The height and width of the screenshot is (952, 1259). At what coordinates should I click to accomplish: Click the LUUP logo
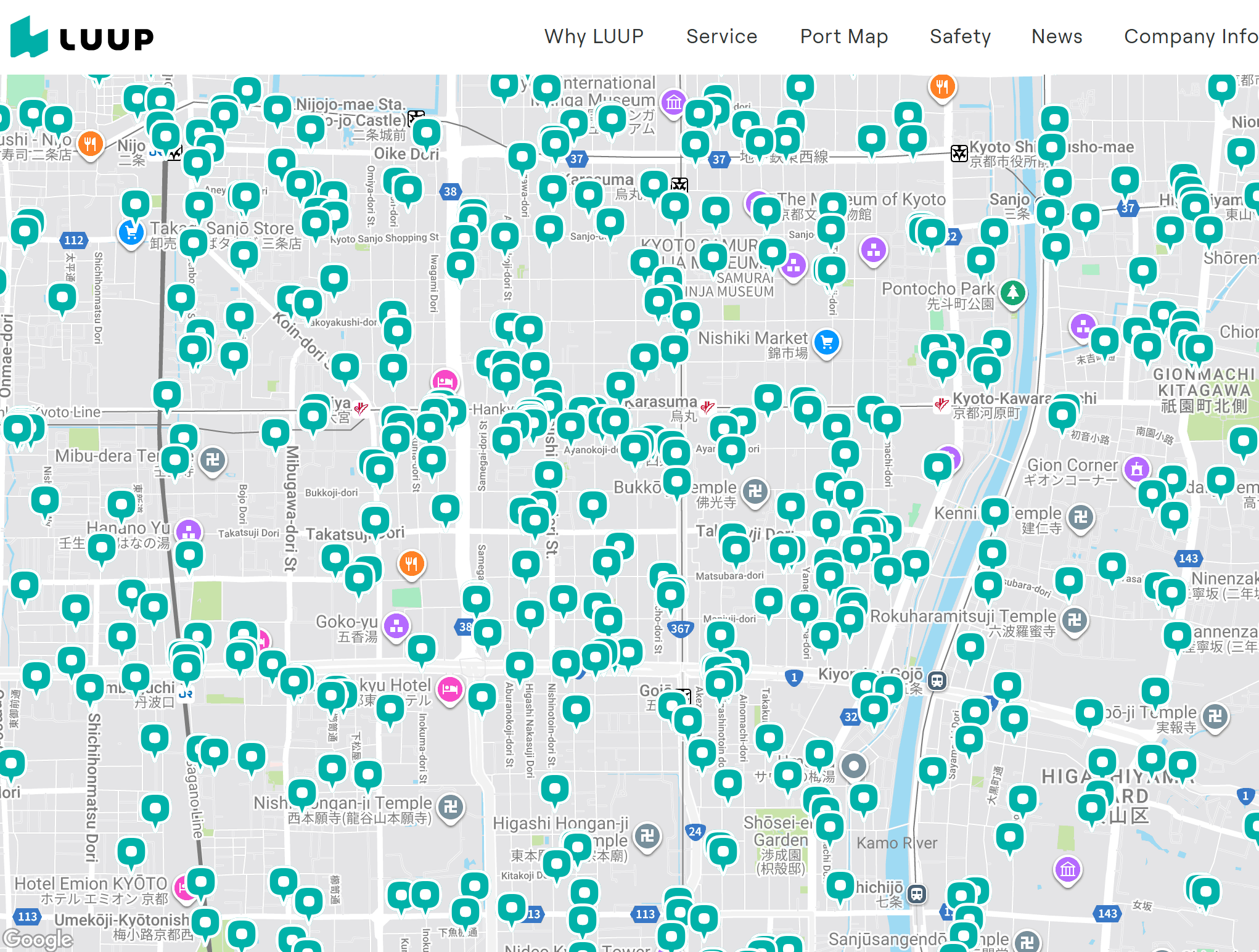[x=82, y=38]
